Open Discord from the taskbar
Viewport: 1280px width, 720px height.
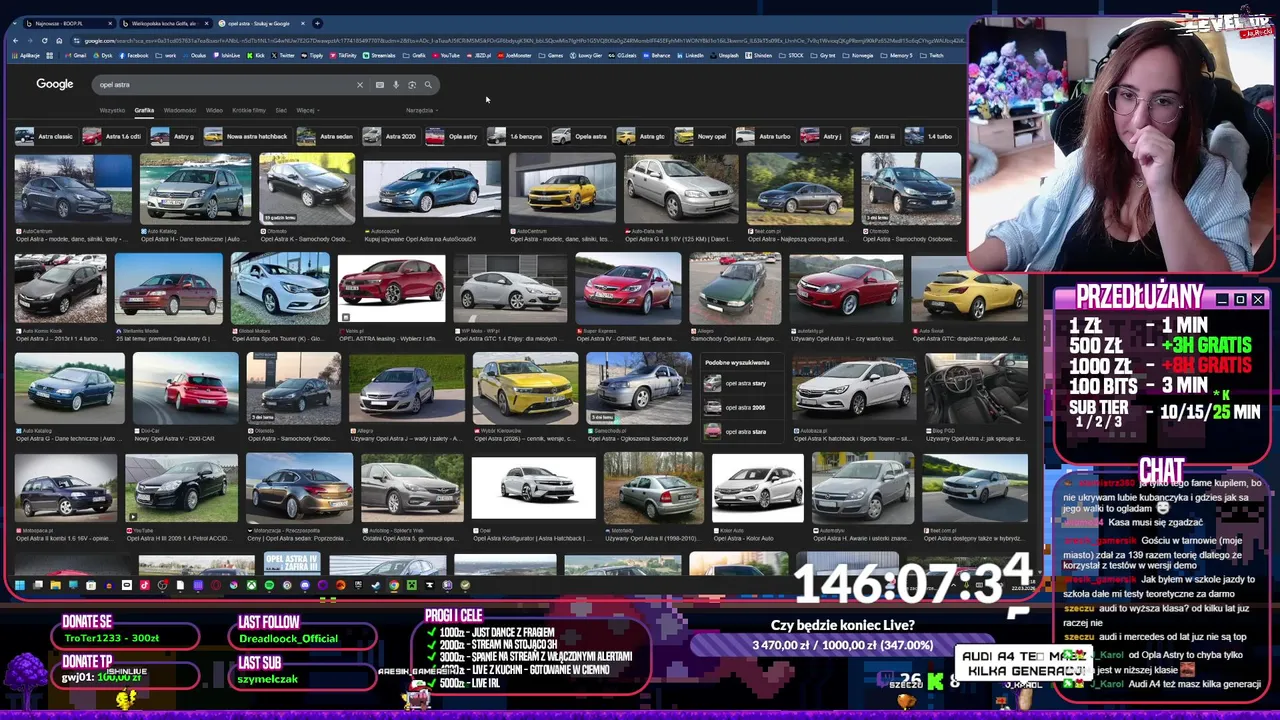click(305, 585)
